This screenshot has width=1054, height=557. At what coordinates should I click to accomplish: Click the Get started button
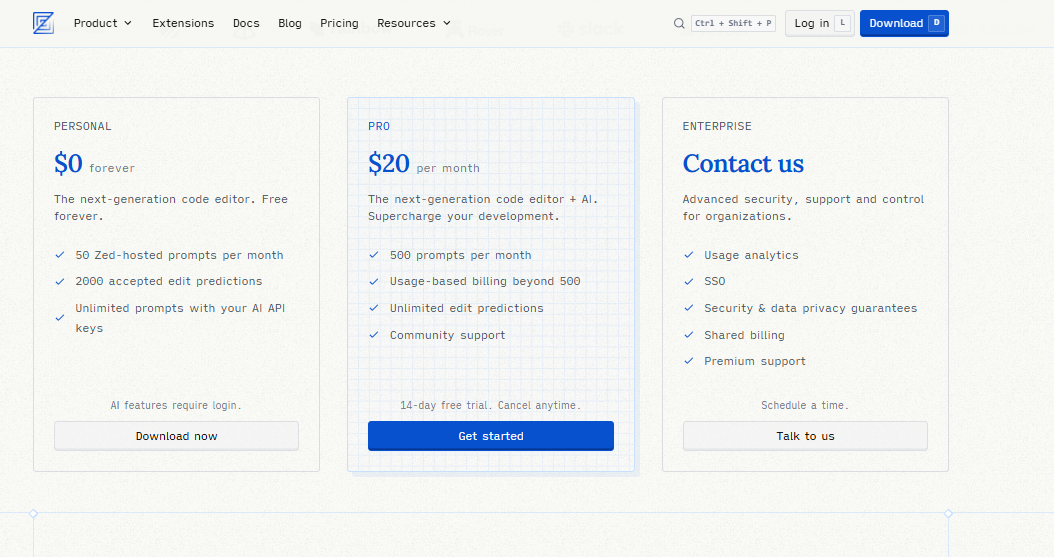(491, 436)
